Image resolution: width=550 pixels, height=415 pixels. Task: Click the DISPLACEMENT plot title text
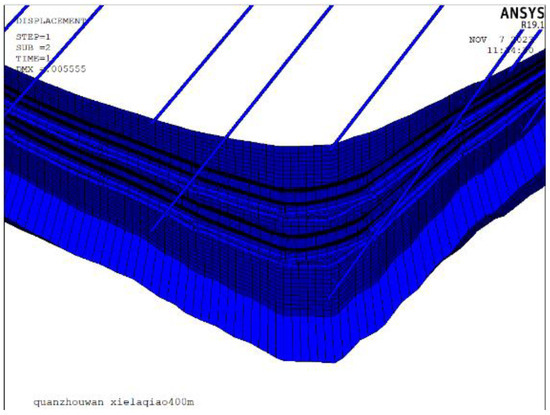[50, 21]
